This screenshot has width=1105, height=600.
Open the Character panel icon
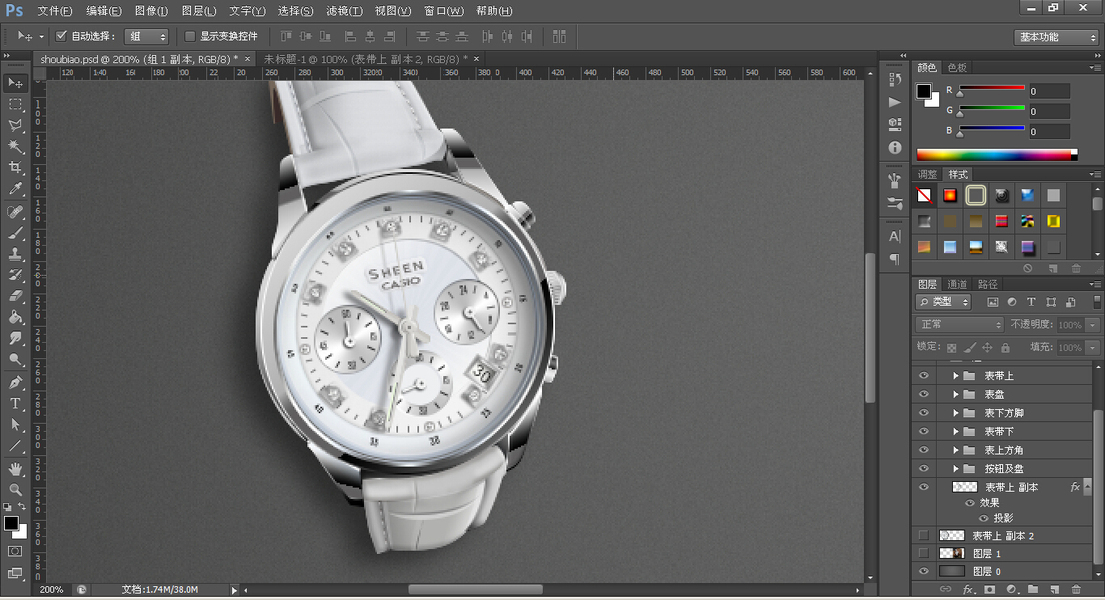(895, 236)
